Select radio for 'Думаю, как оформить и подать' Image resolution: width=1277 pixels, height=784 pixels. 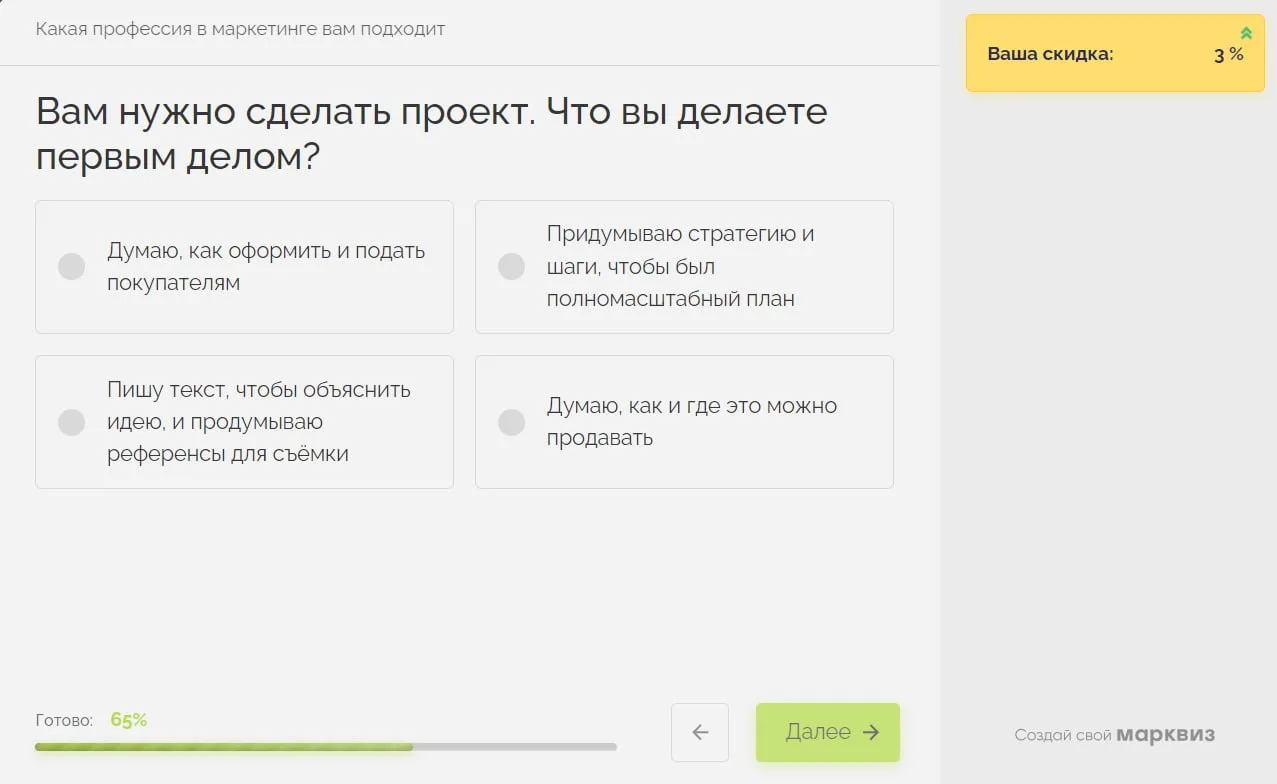tap(71, 266)
